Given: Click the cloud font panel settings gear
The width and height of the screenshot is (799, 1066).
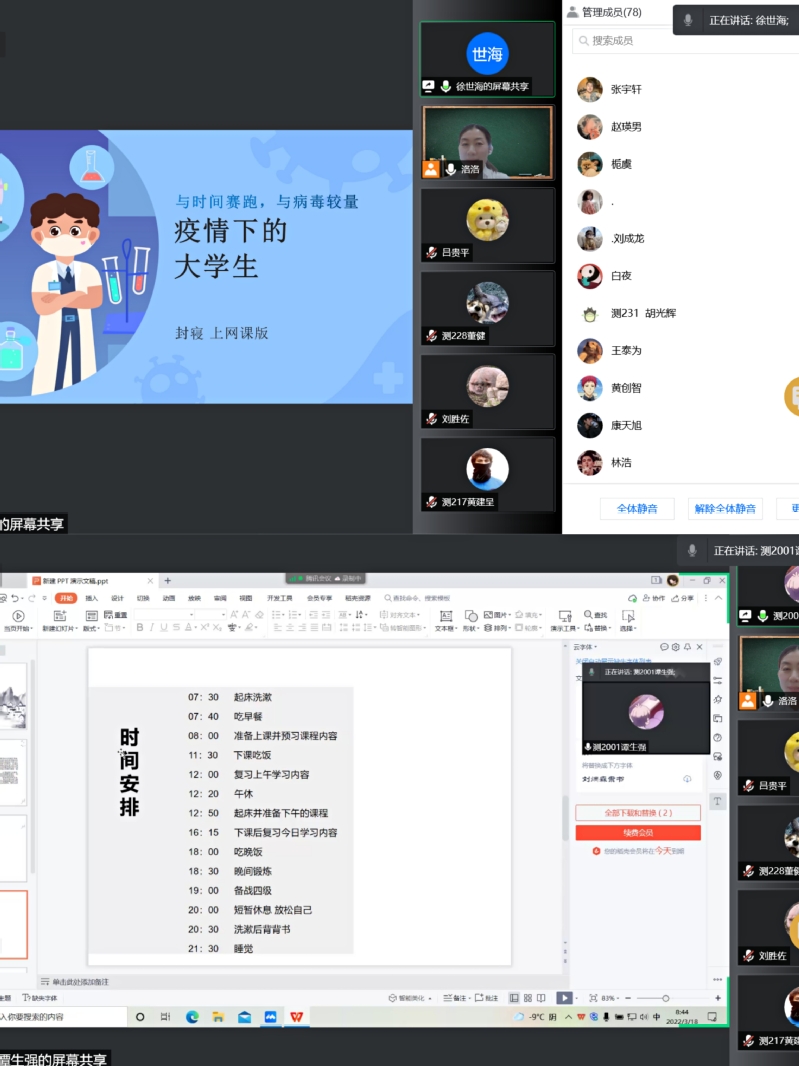Looking at the screenshot, I should click(676, 648).
